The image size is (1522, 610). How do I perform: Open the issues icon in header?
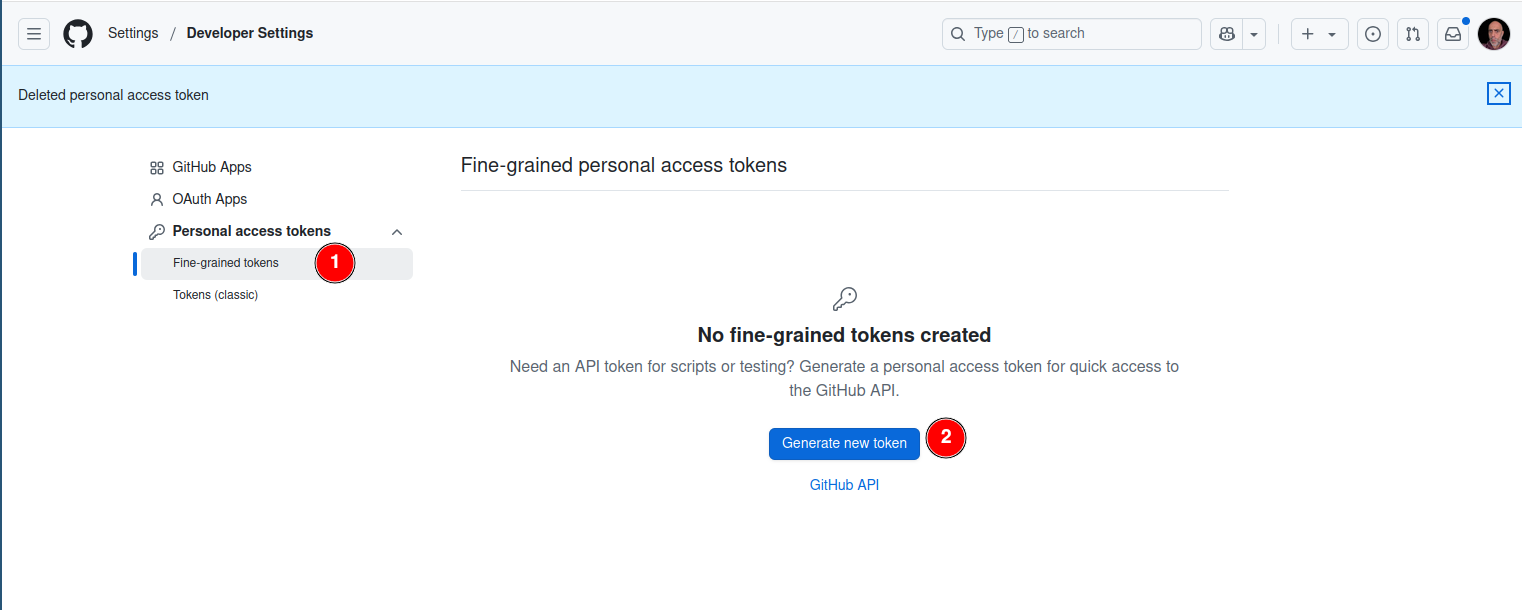[1373, 34]
